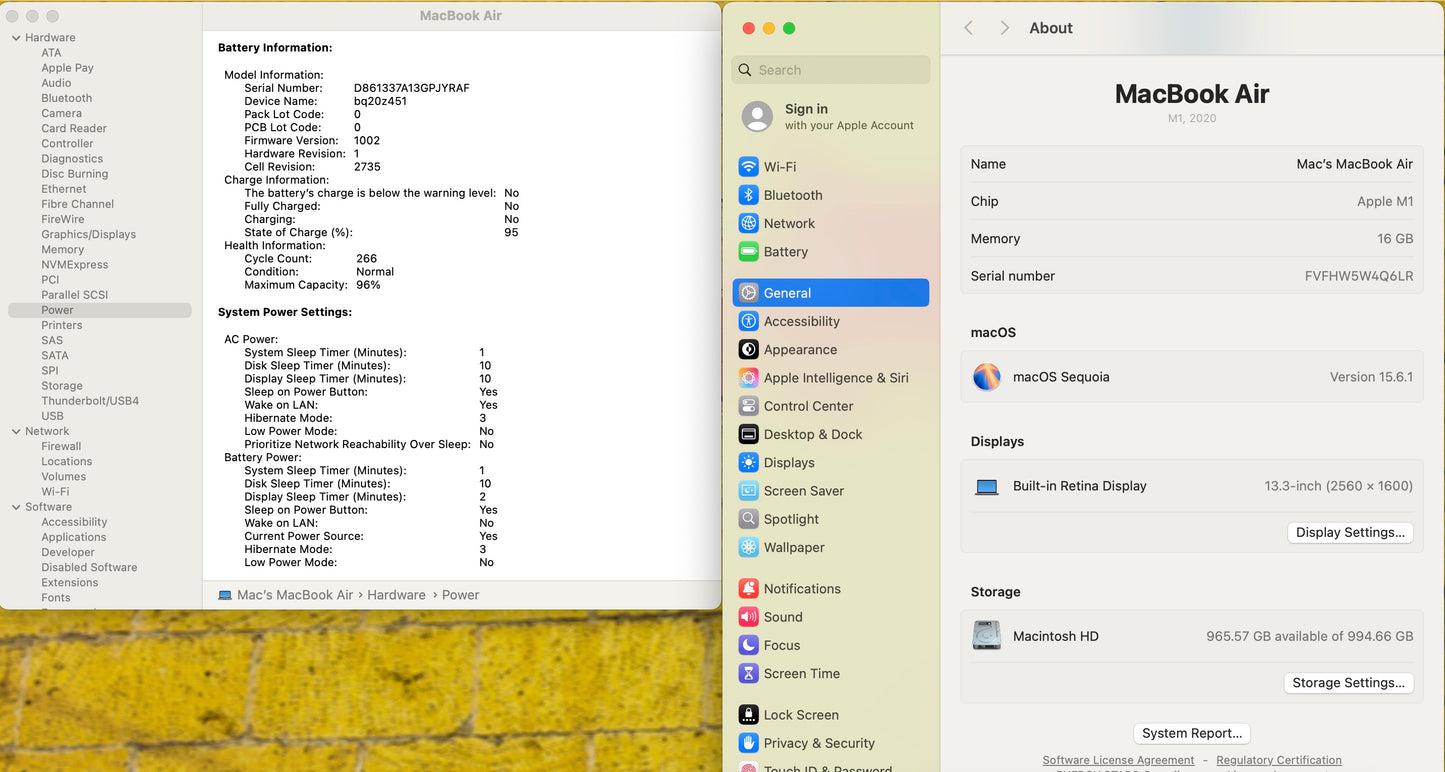Select the Privacy & Security icon
The image size is (1445, 772).
pos(748,743)
